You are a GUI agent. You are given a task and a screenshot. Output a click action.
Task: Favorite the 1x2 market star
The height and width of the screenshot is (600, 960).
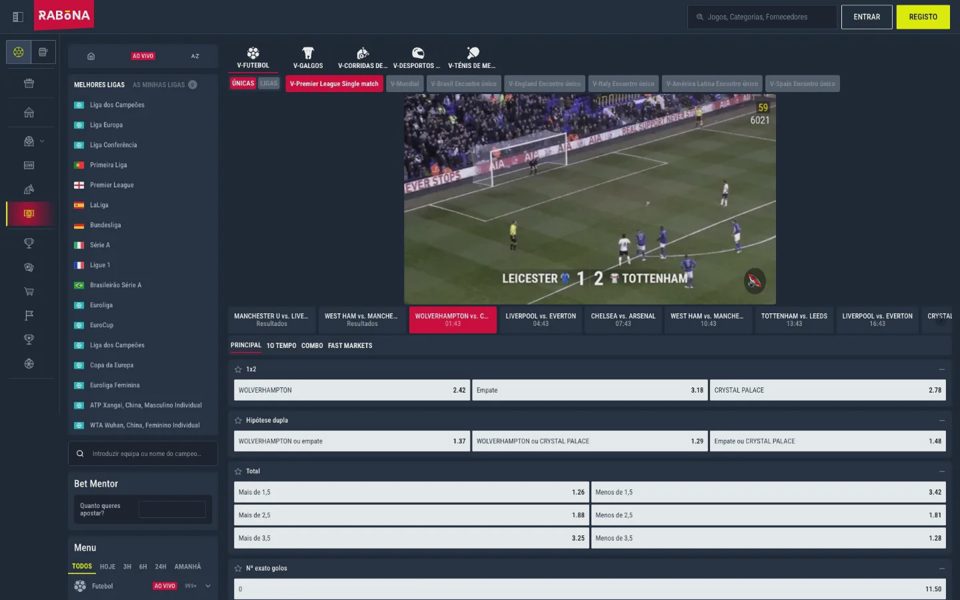238,370
